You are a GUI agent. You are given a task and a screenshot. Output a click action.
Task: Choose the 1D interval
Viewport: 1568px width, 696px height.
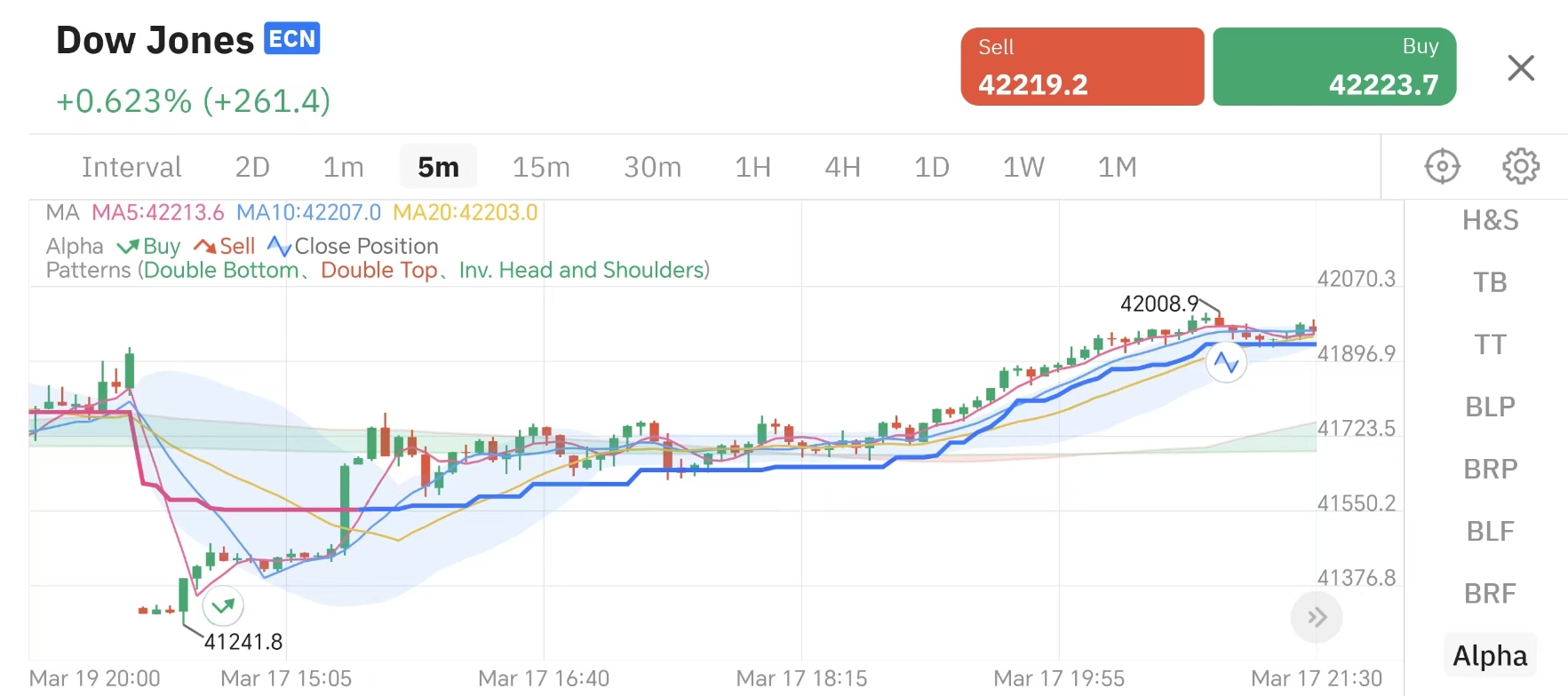point(931,167)
